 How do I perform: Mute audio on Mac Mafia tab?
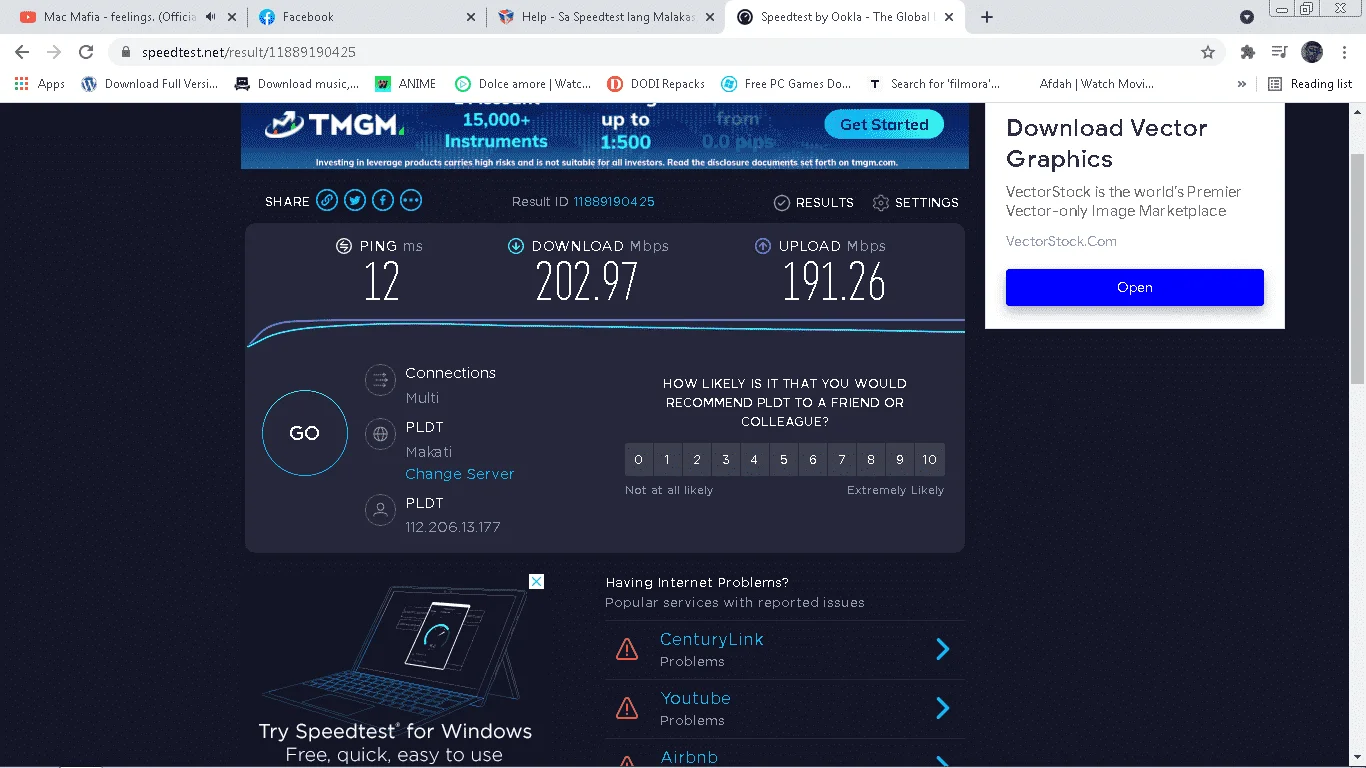point(210,17)
